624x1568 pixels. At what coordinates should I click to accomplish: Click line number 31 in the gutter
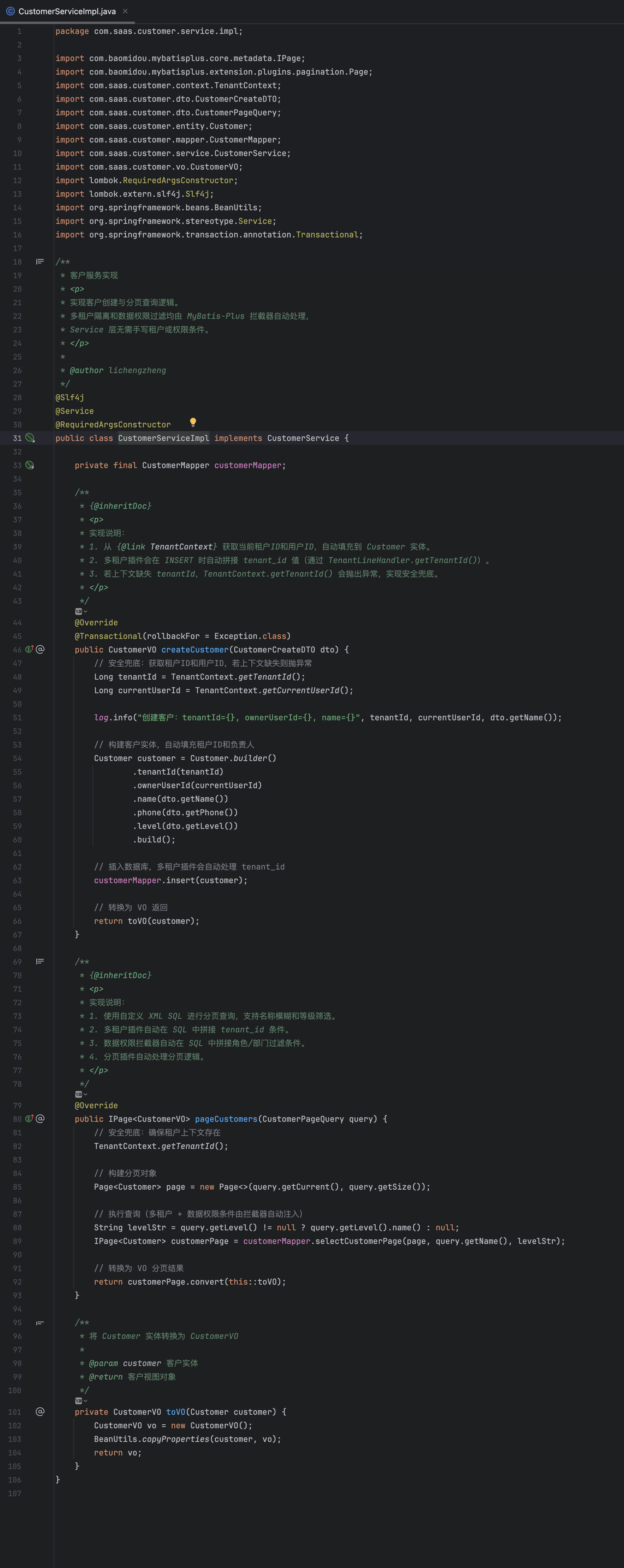pyautogui.click(x=17, y=438)
